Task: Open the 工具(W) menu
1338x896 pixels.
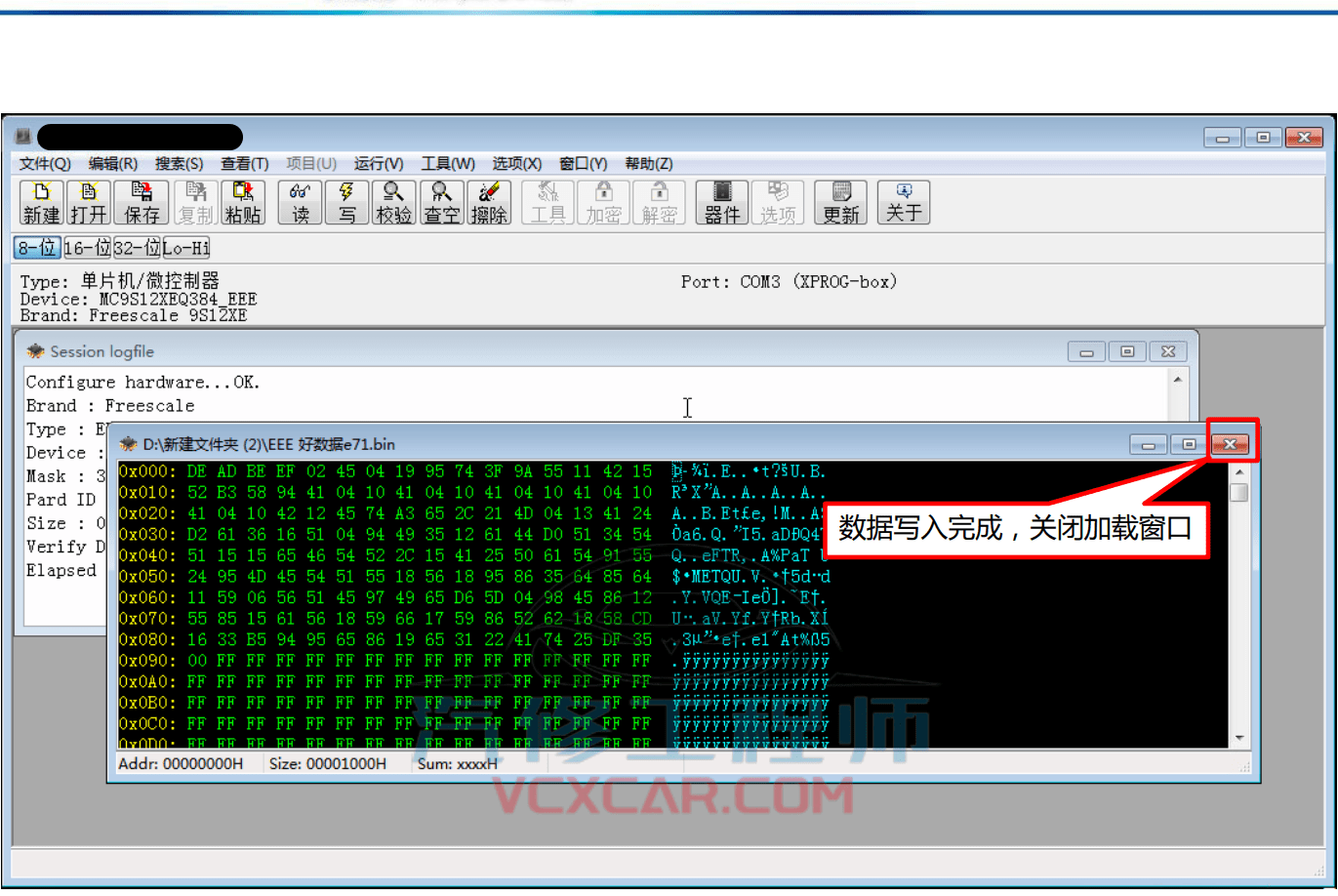Action: (x=448, y=164)
